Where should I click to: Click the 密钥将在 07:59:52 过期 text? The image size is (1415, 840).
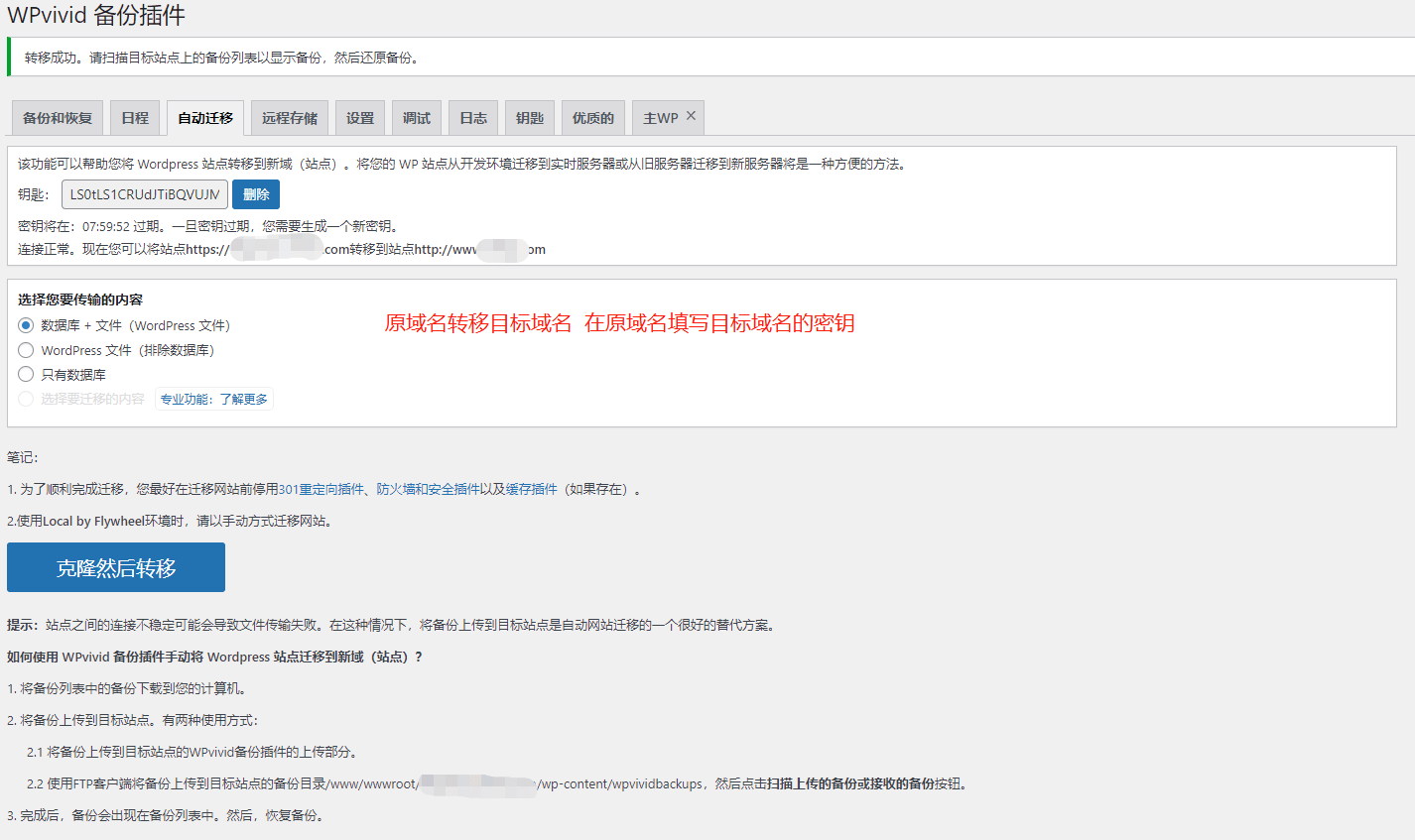(209, 226)
